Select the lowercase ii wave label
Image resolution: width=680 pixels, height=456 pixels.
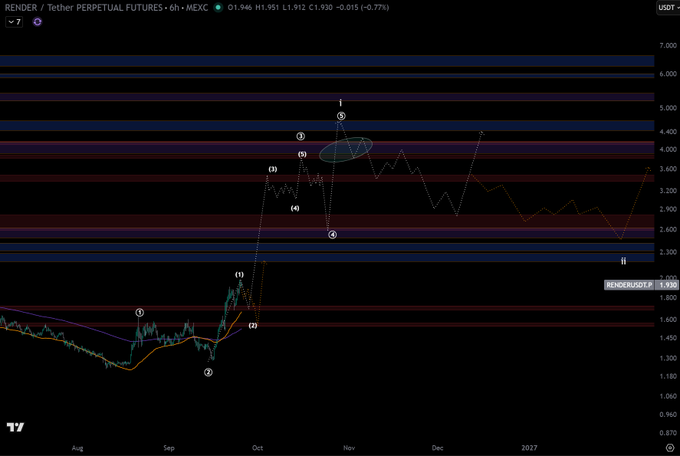point(623,261)
